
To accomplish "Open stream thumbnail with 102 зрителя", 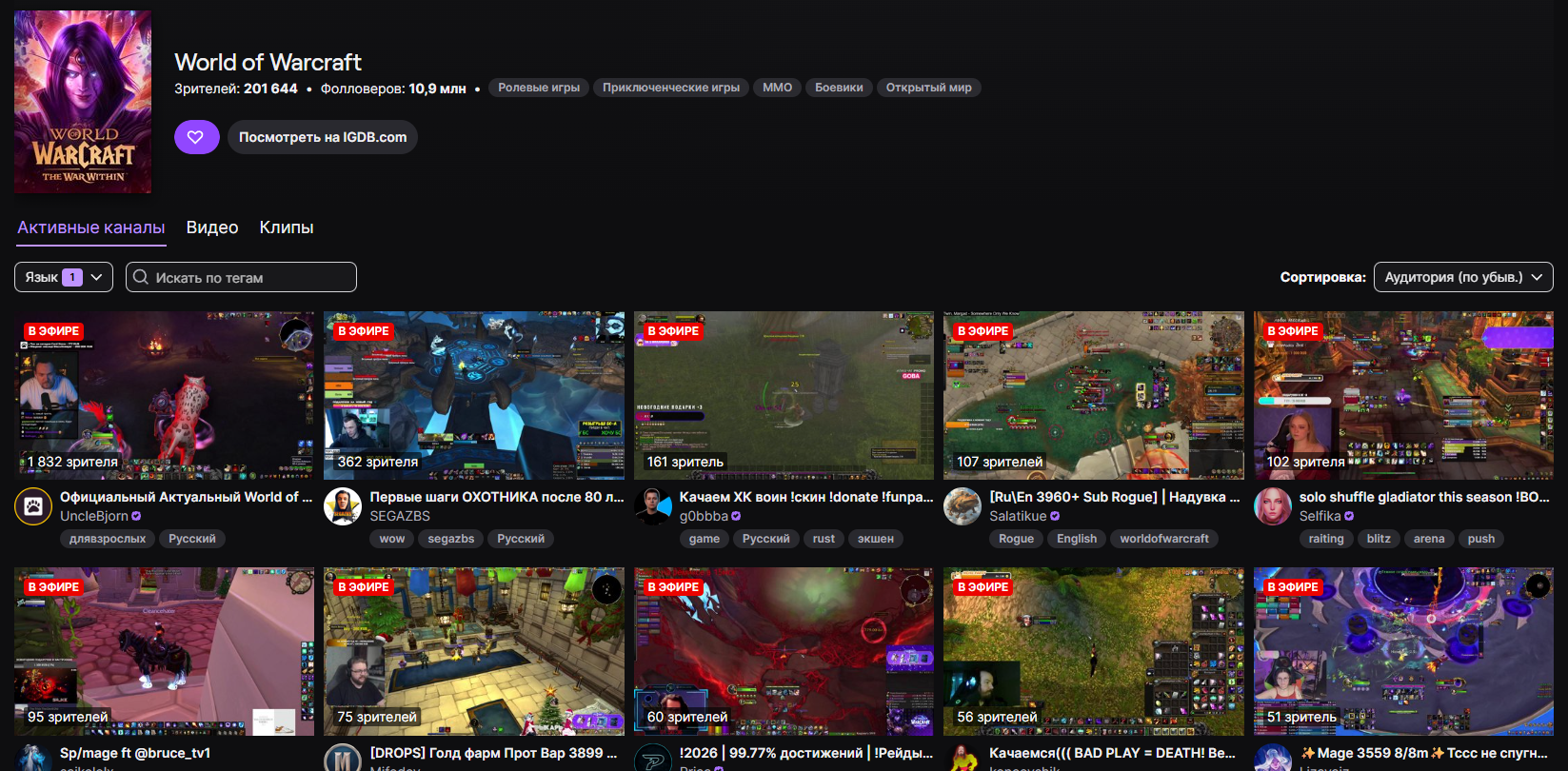I will click(1403, 395).
